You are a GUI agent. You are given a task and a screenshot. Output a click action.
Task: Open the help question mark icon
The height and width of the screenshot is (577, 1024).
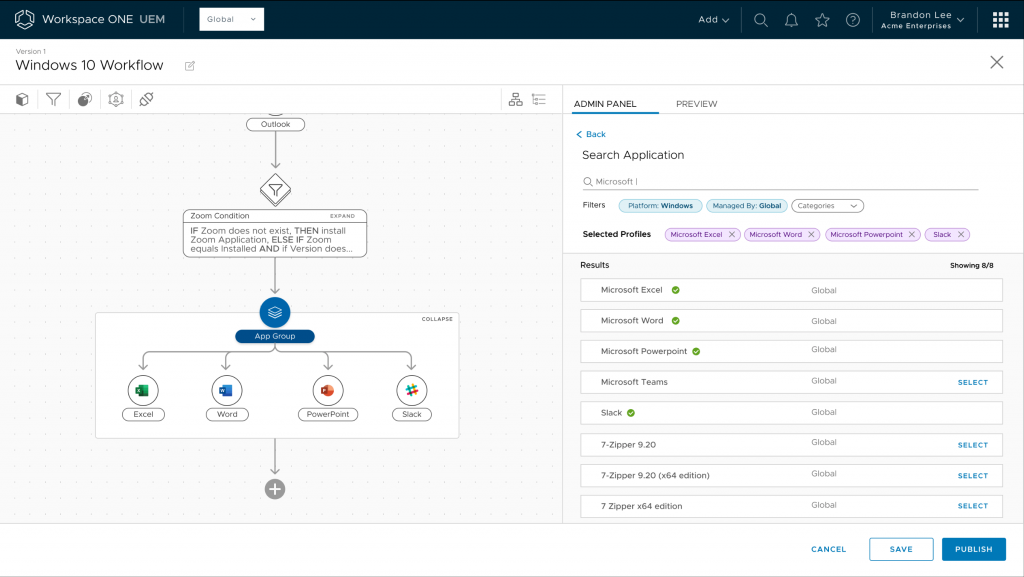853,20
